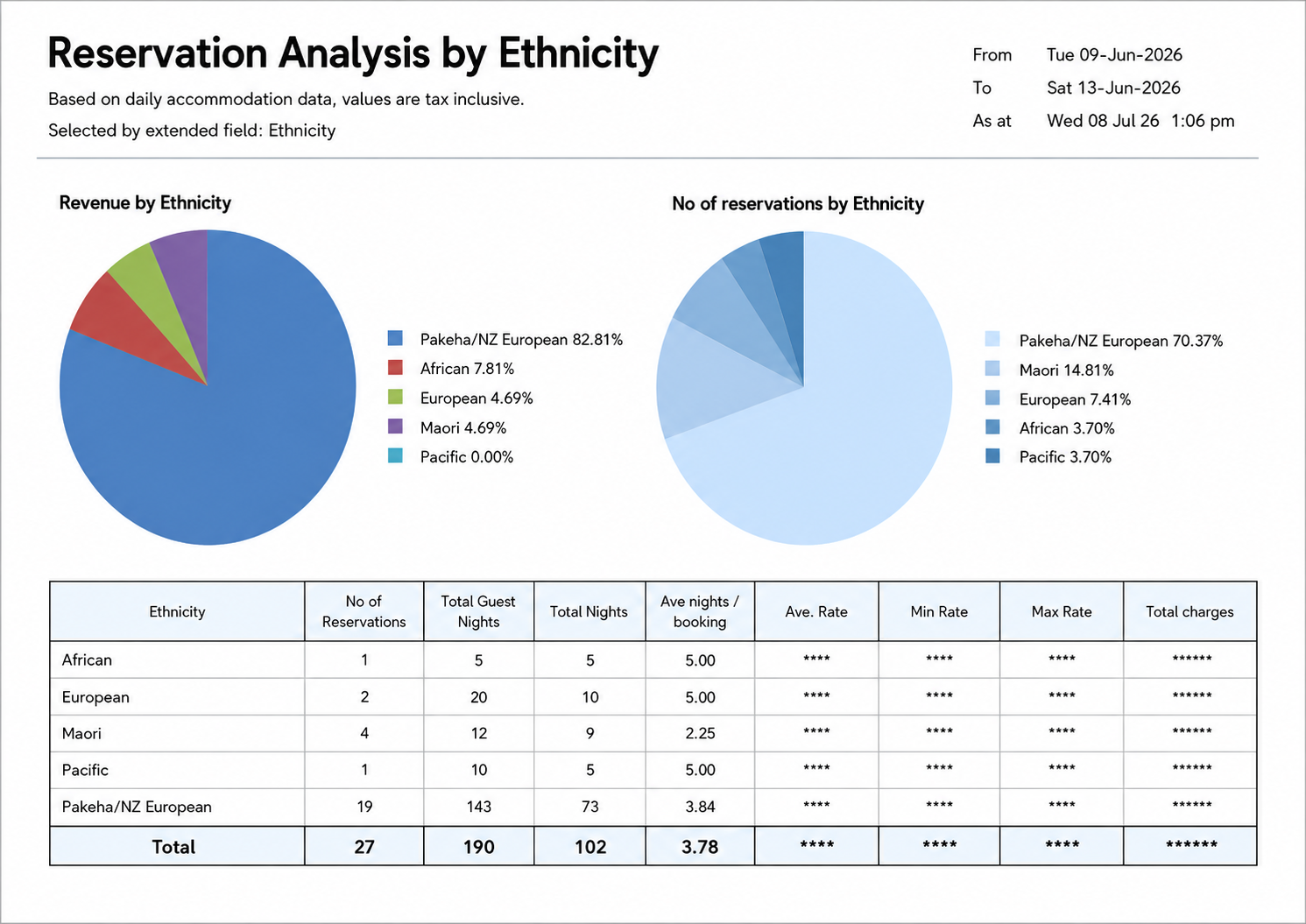Click the 'No of Reservations' column header
This screenshot has width=1306, height=924.
[364, 611]
